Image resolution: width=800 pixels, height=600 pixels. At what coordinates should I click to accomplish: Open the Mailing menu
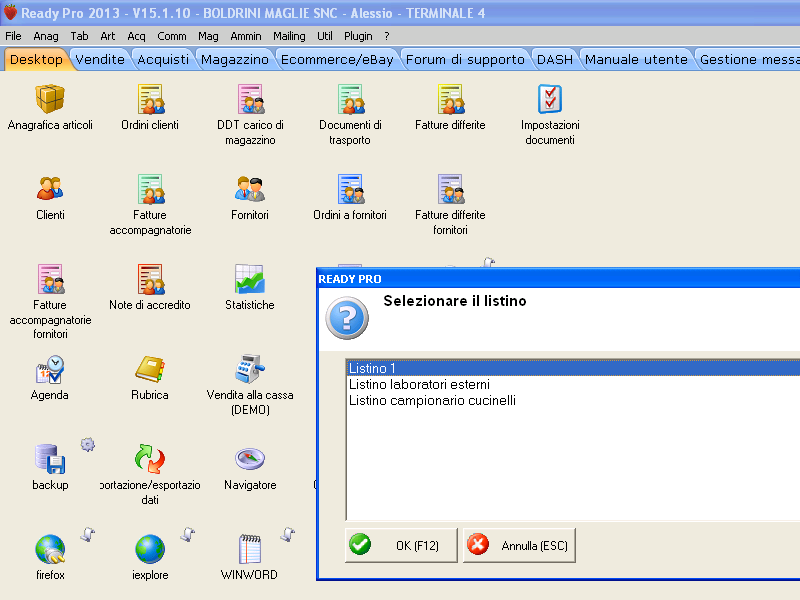coord(289,36)
